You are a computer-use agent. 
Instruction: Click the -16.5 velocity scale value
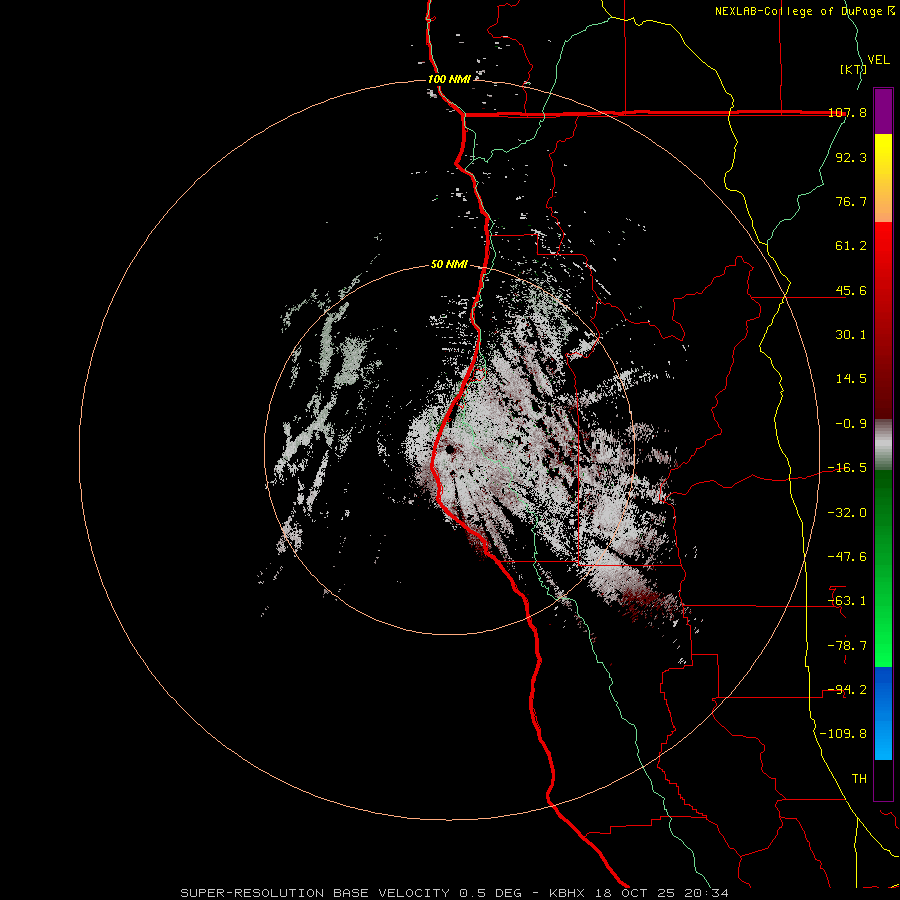[x=847, y=468]
